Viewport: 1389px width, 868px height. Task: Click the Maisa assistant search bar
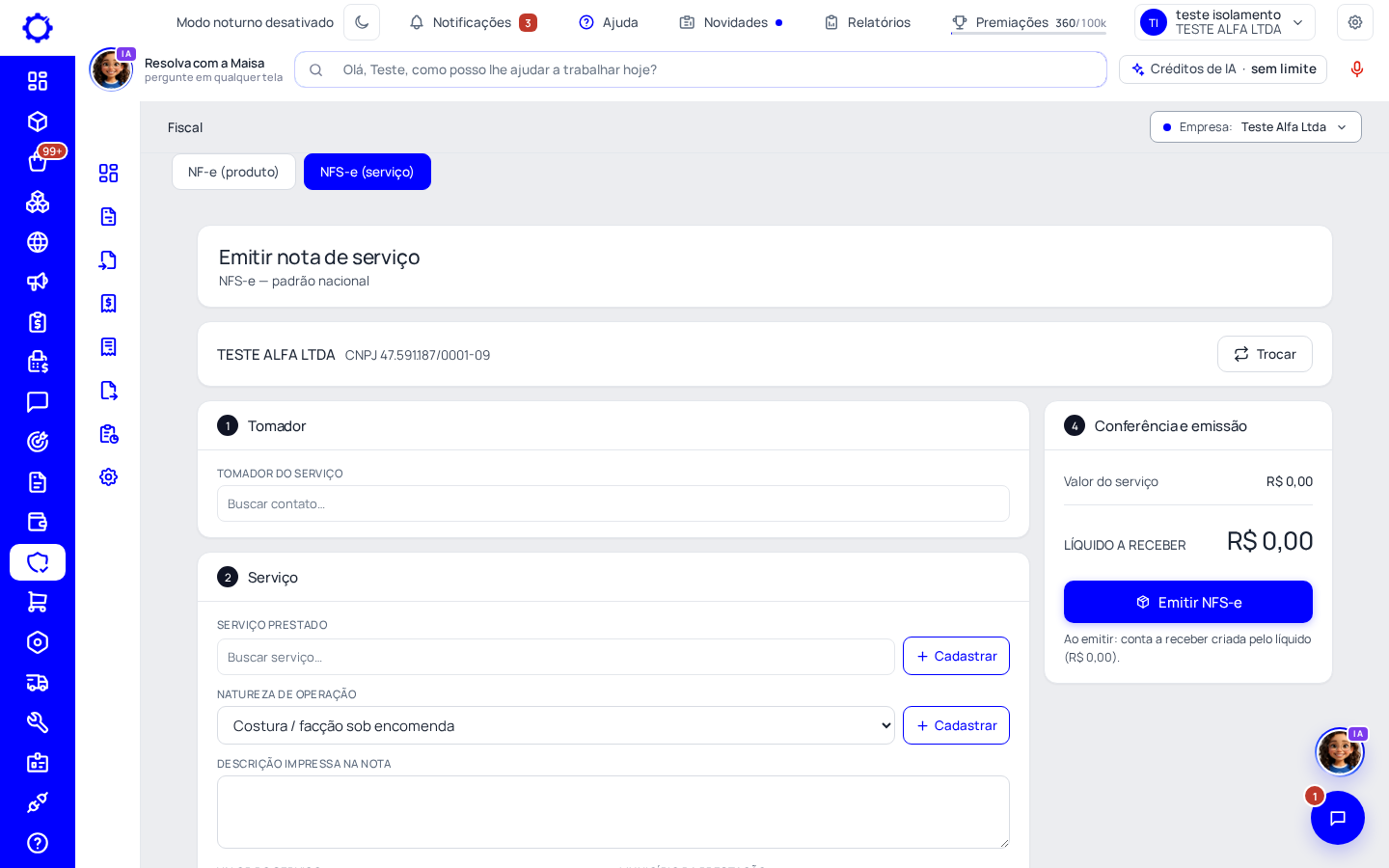tap(700, 69)
